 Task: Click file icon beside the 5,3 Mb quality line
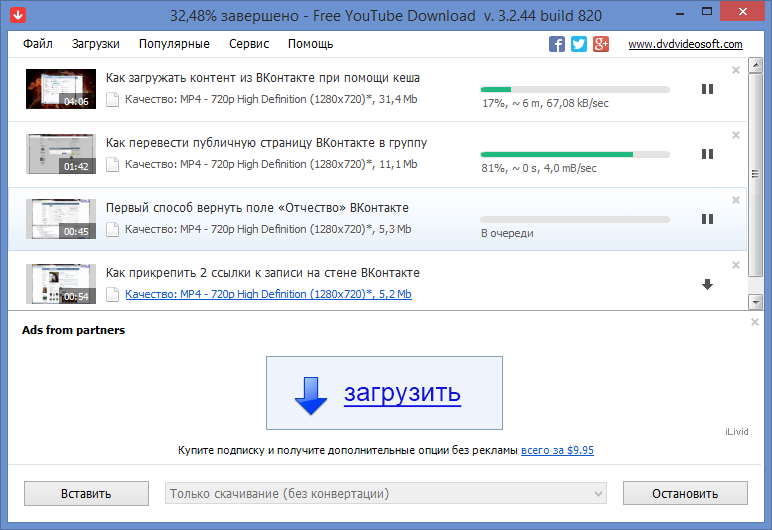pos(113,230)
